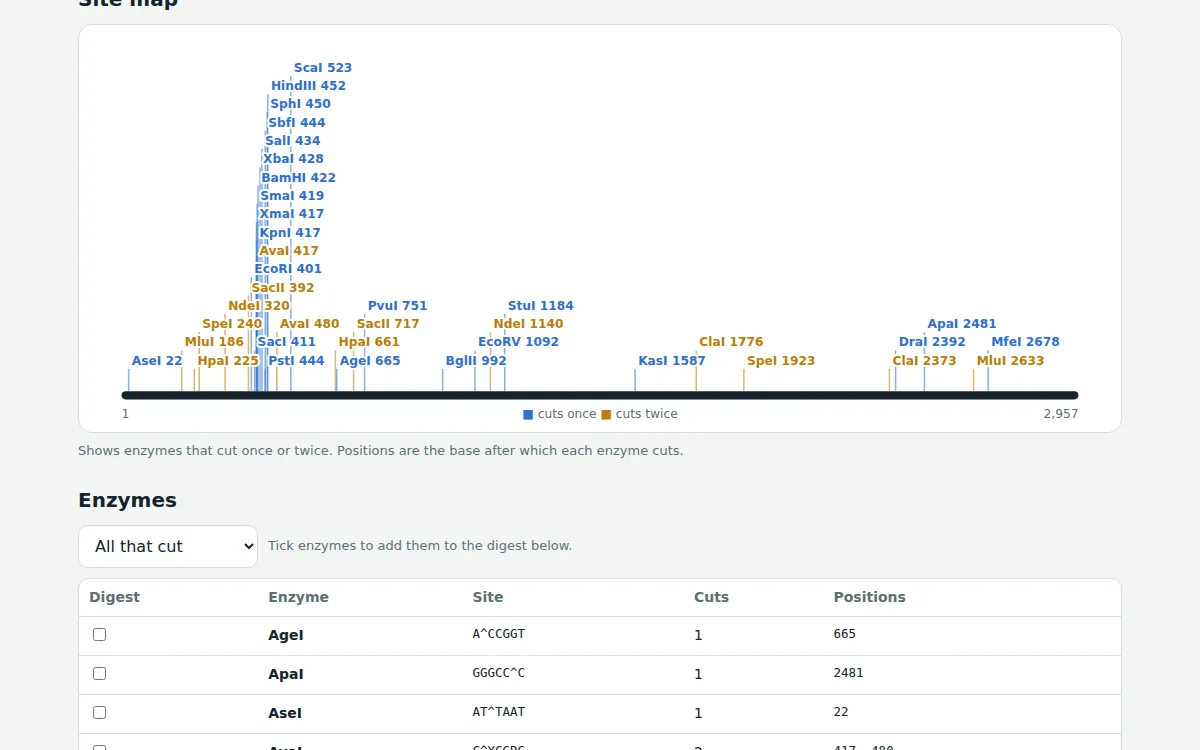1200x750 pixels.
Task: Click the HpaI 661 site label
Action: pyautogui.click(x=369, y=342)
